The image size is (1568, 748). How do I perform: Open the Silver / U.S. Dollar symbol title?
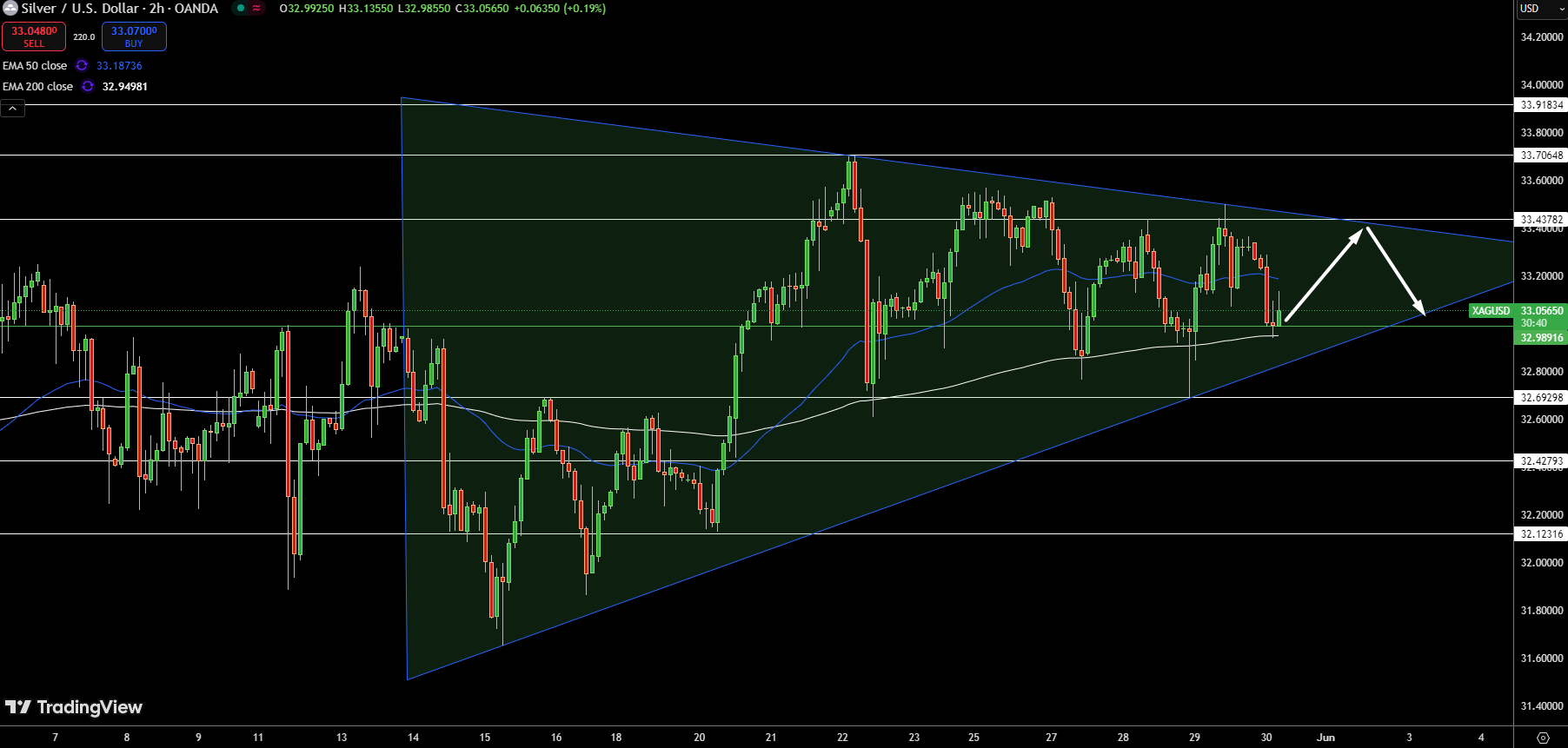click(x=120, y=9)
